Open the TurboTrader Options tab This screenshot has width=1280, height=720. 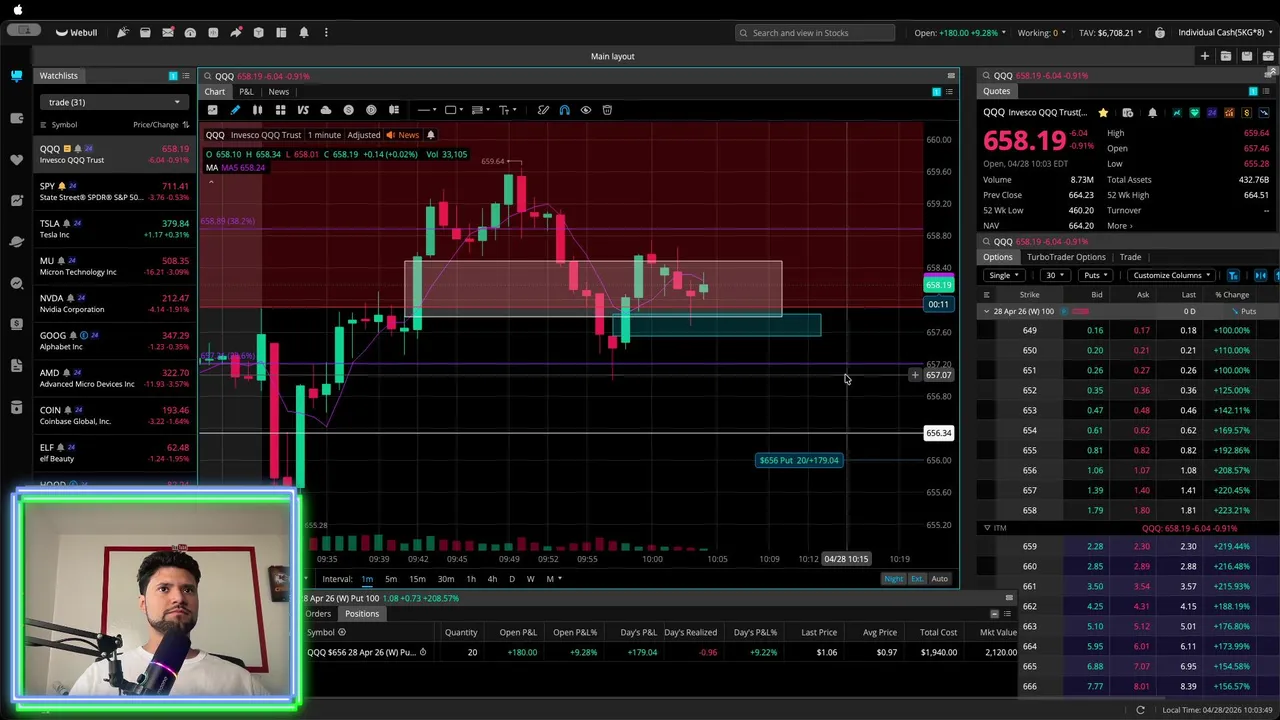coord(1066,257)
